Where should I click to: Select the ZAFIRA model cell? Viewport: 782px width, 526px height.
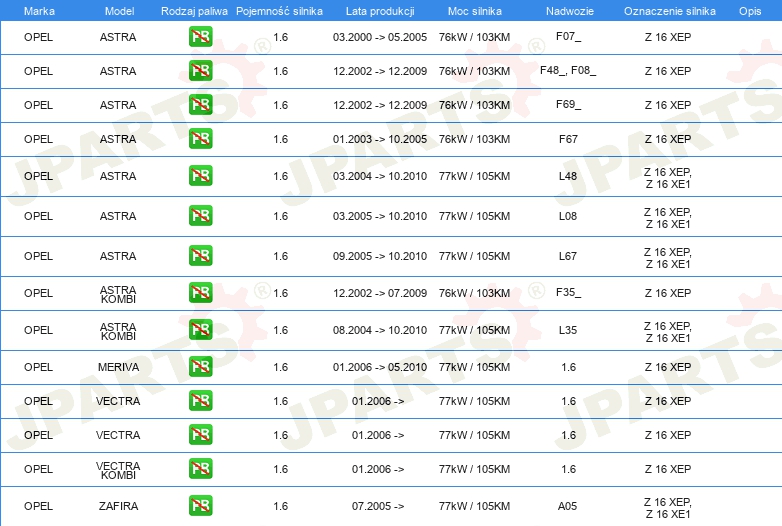pyautogui.click(x=118, y=506)
